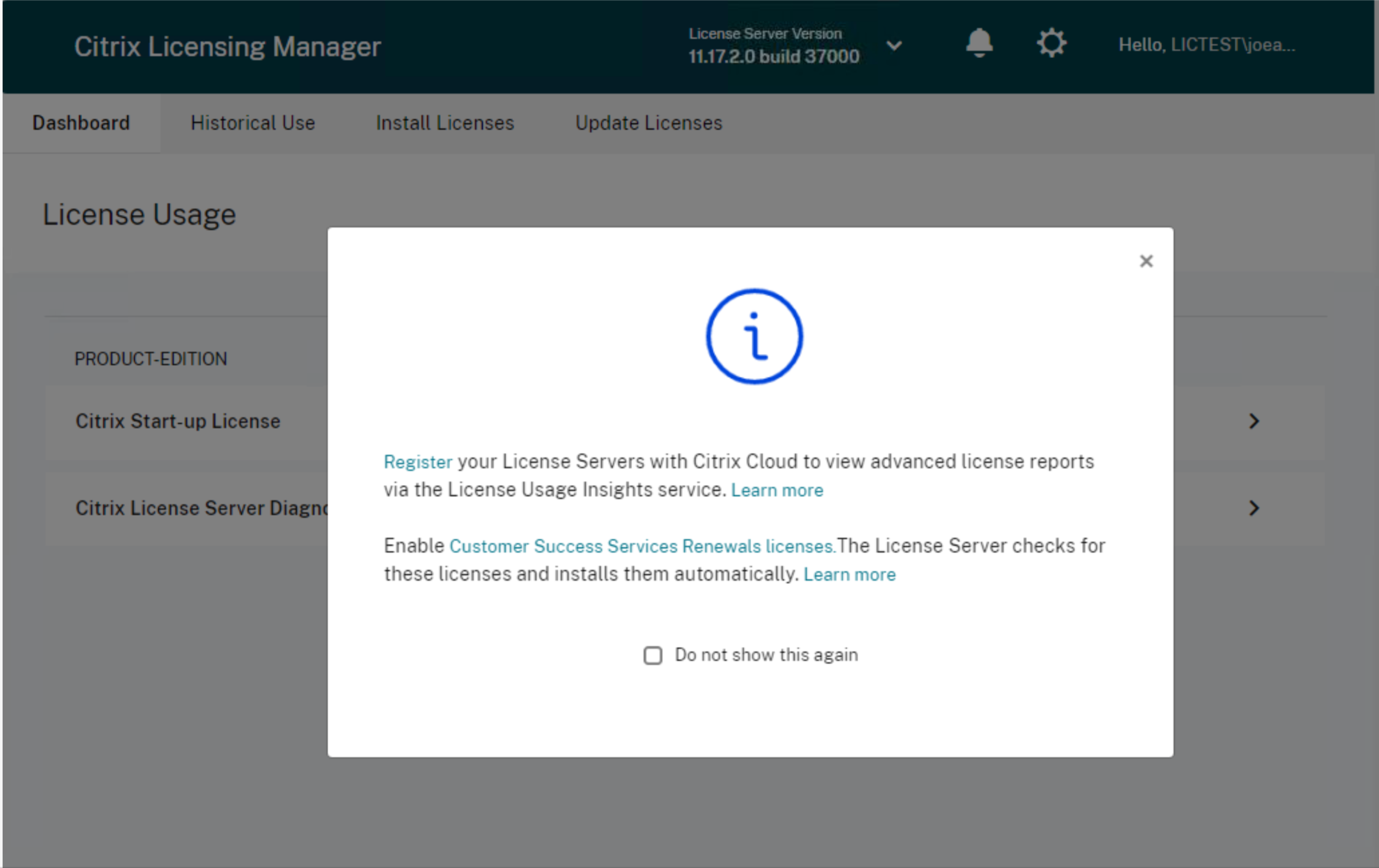This screenshot has width=1379, height=868.
Task: Open Customer Success Services Renewals licenses link
Action: [x=642, y=546]
